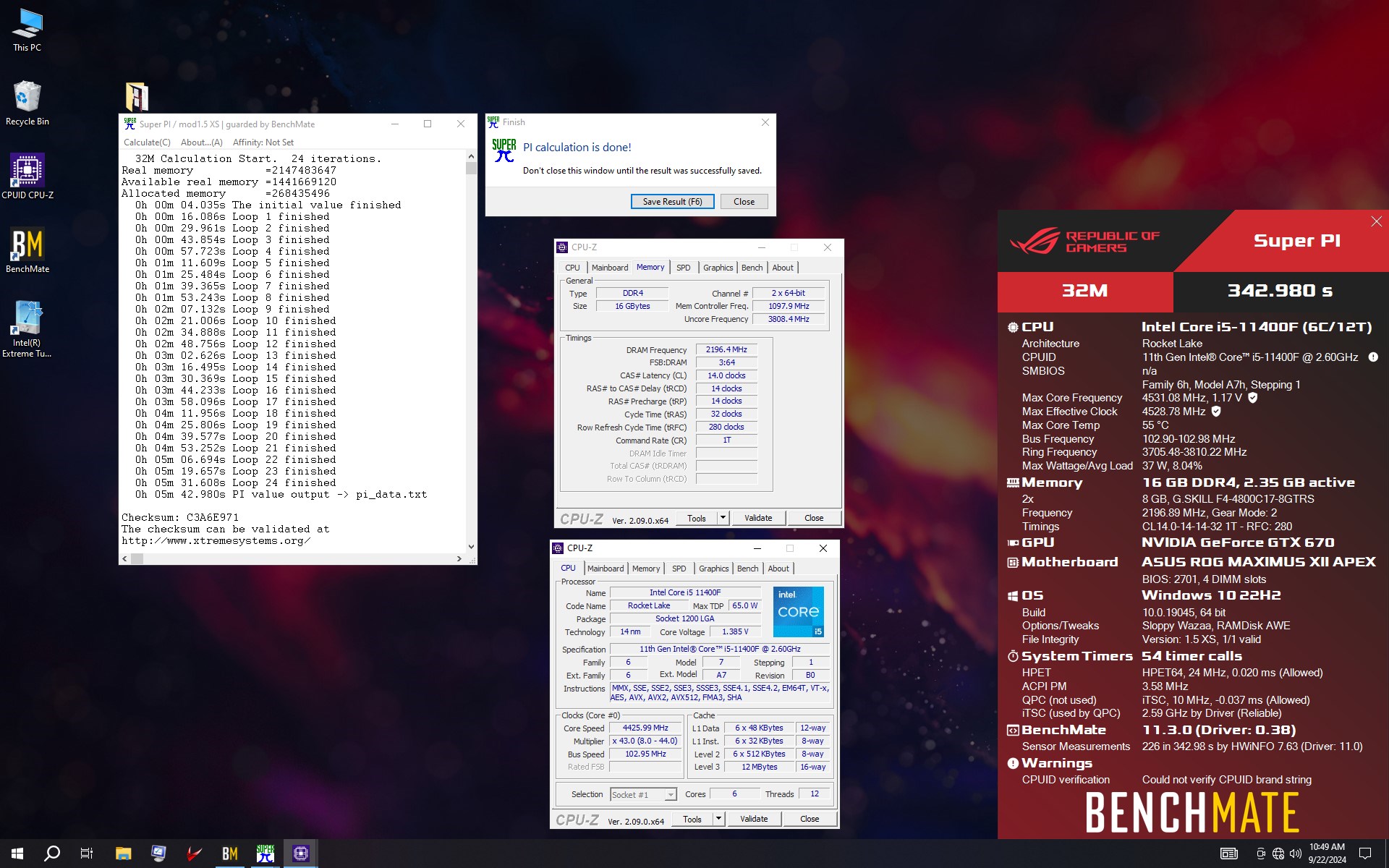The width and height of the screenshot is (1389, 868).
Task: Click the CPUID info warning icon in BenchMate
Action: coord(1373,357)
